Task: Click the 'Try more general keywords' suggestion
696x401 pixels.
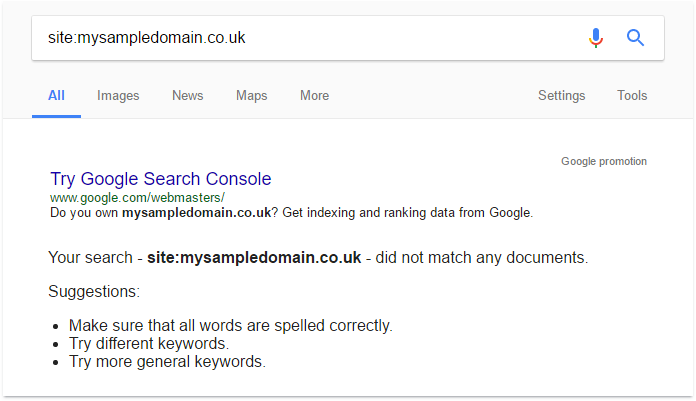Action: [167, 362]
